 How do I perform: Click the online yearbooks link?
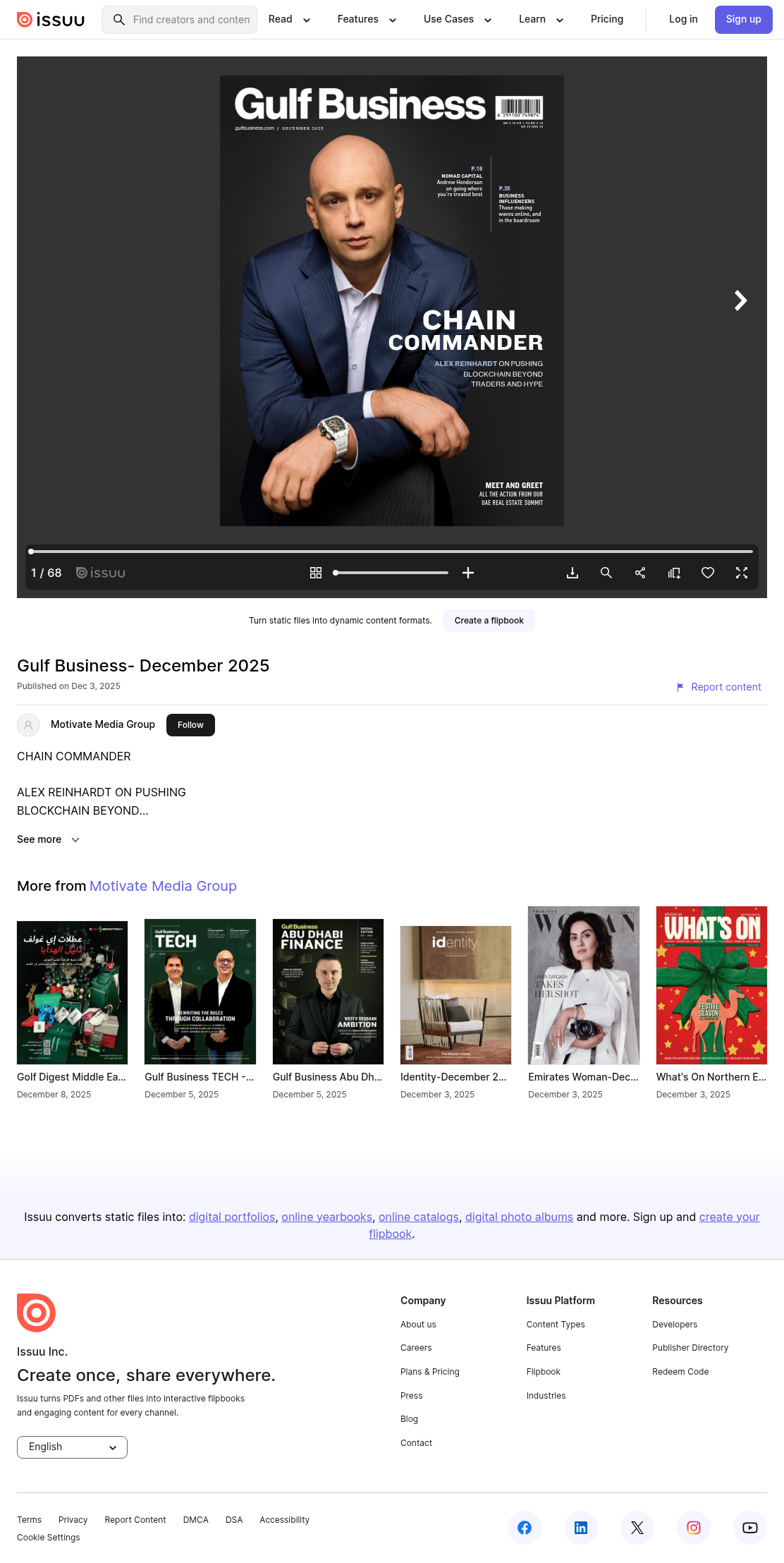(x=327, y=1217)
